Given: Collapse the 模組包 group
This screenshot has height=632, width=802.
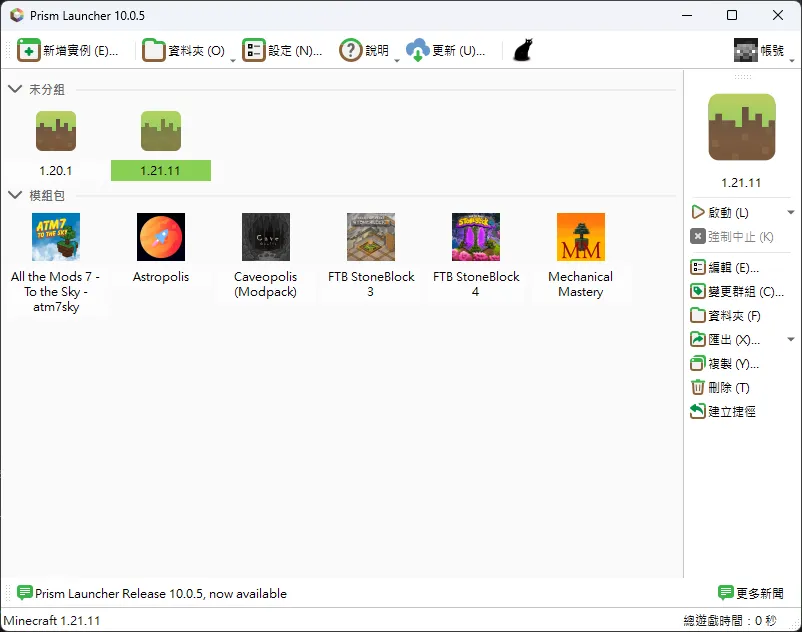Looking at the screenshot, I should 15,195.
